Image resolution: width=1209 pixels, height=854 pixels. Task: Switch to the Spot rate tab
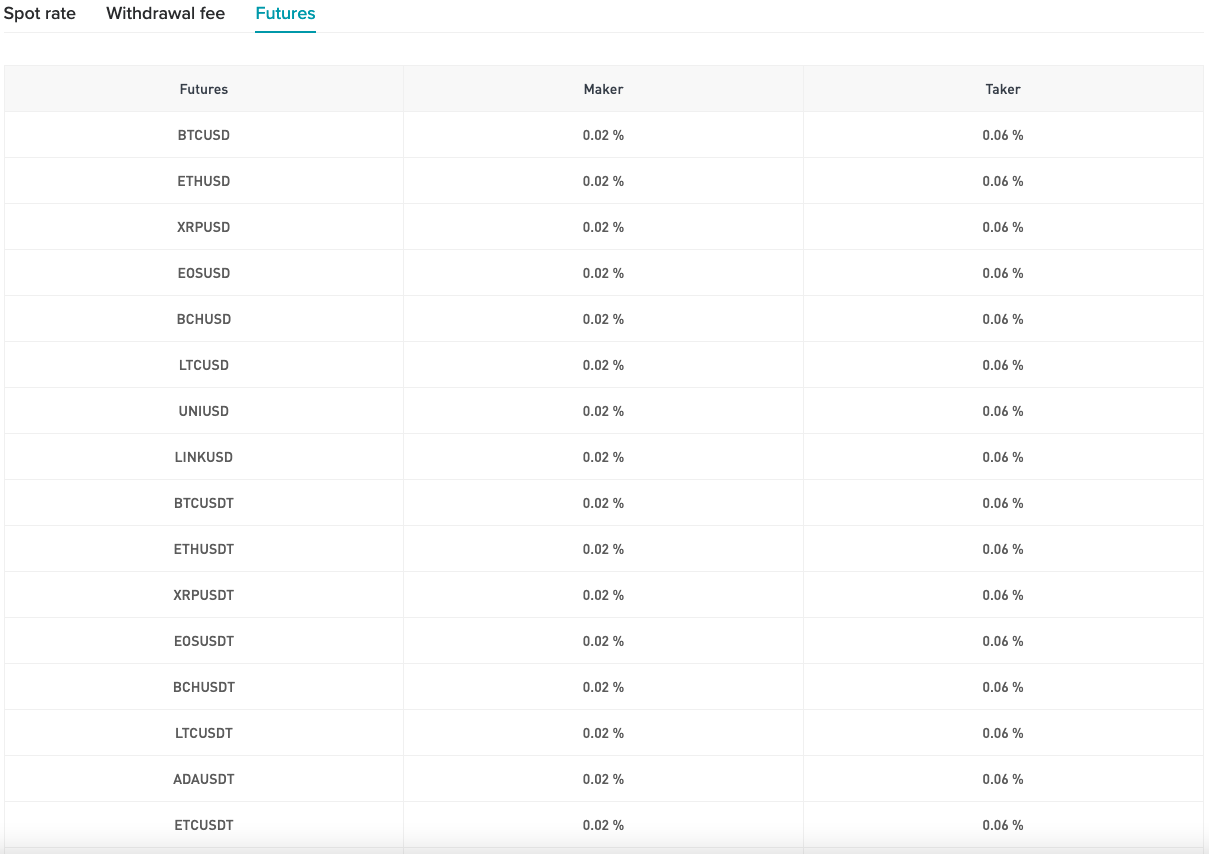click(x=40, y=14)
